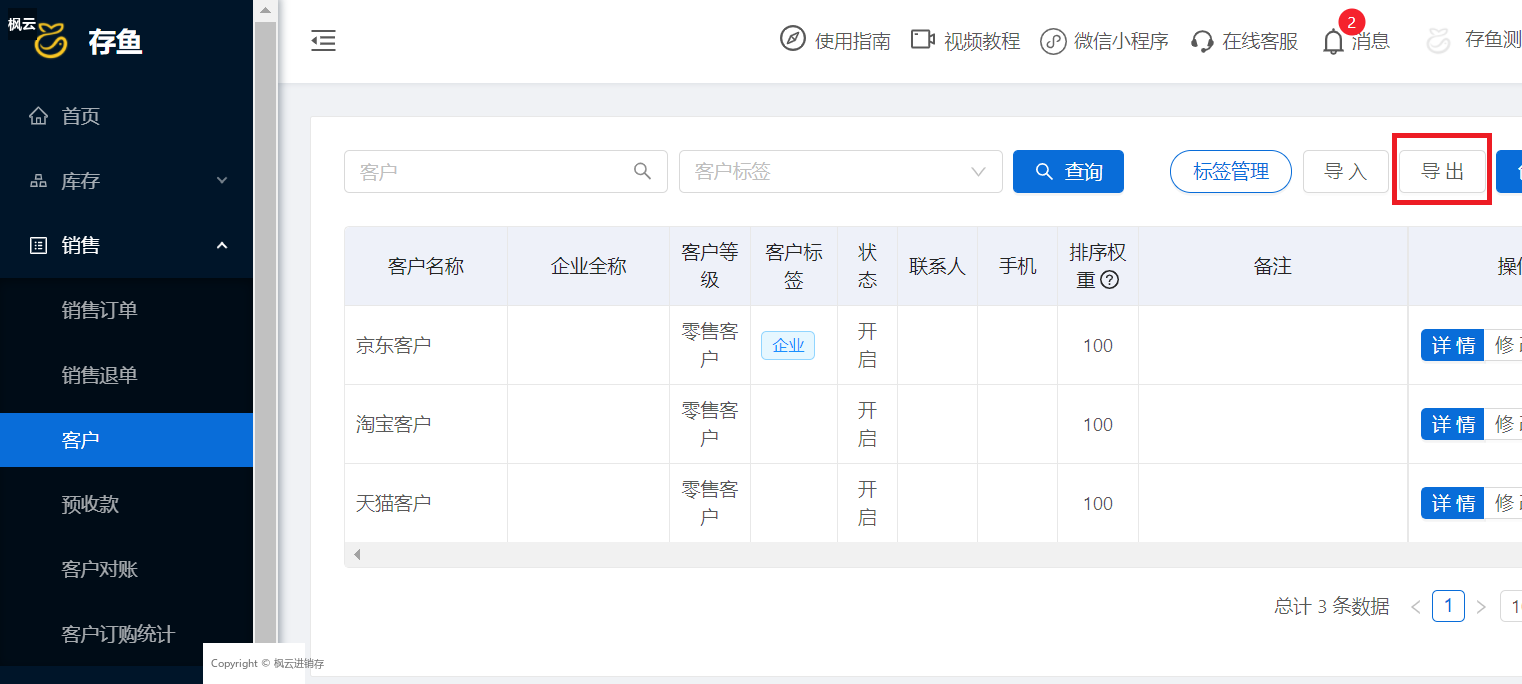The height and width of the screenshot is (684, 1522).
Task: Click the 企业全称 column header
Action: click(x=588, y=266)
